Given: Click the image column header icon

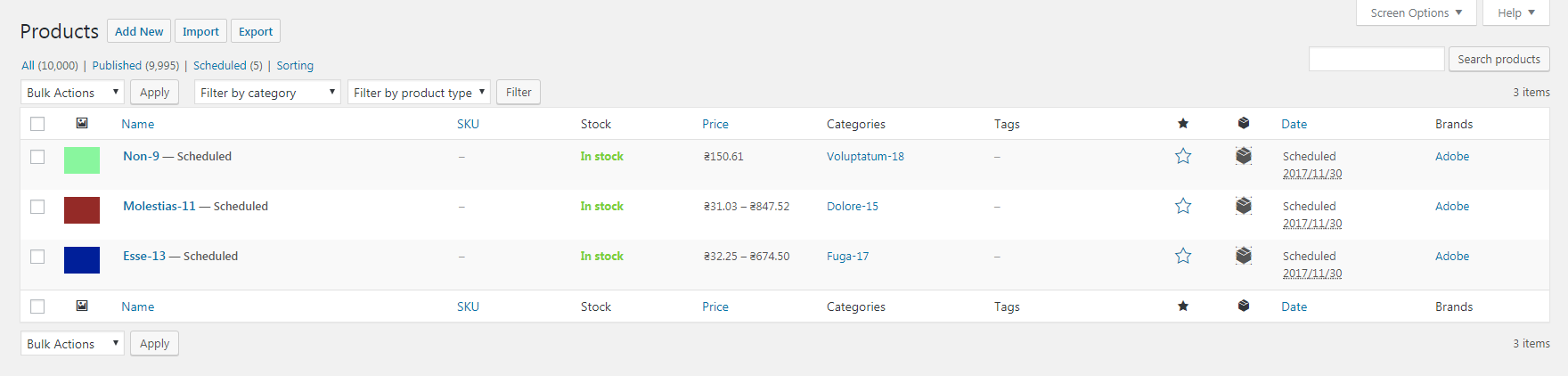Looking at the screenshot, I should click(x=82, y=124).
